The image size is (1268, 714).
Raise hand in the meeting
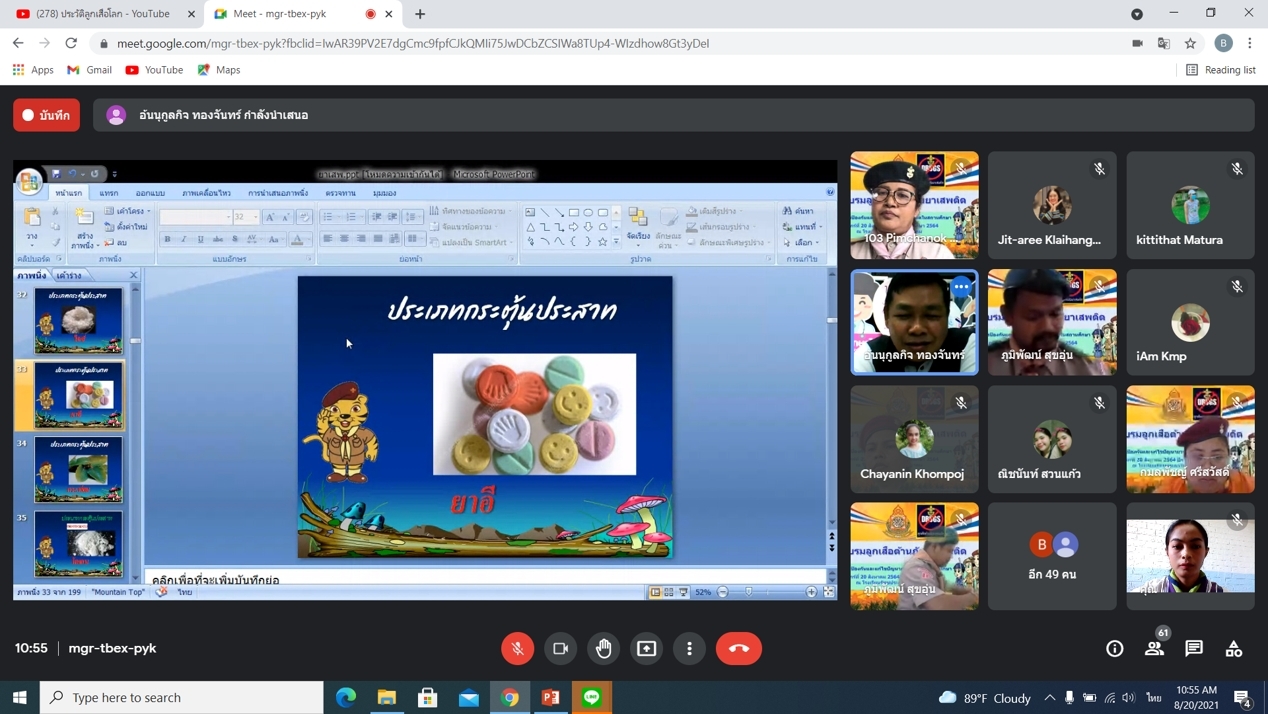coord(604,648)
